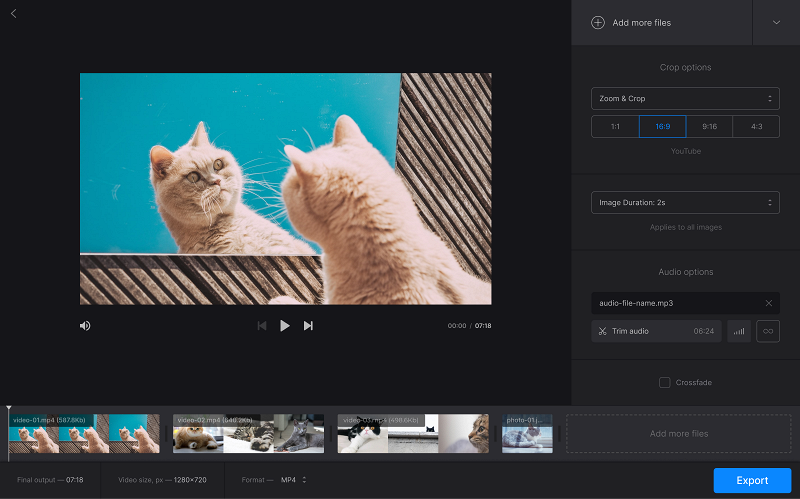
Task: Click the dashed Add more files timeline area
Action: 679,434
